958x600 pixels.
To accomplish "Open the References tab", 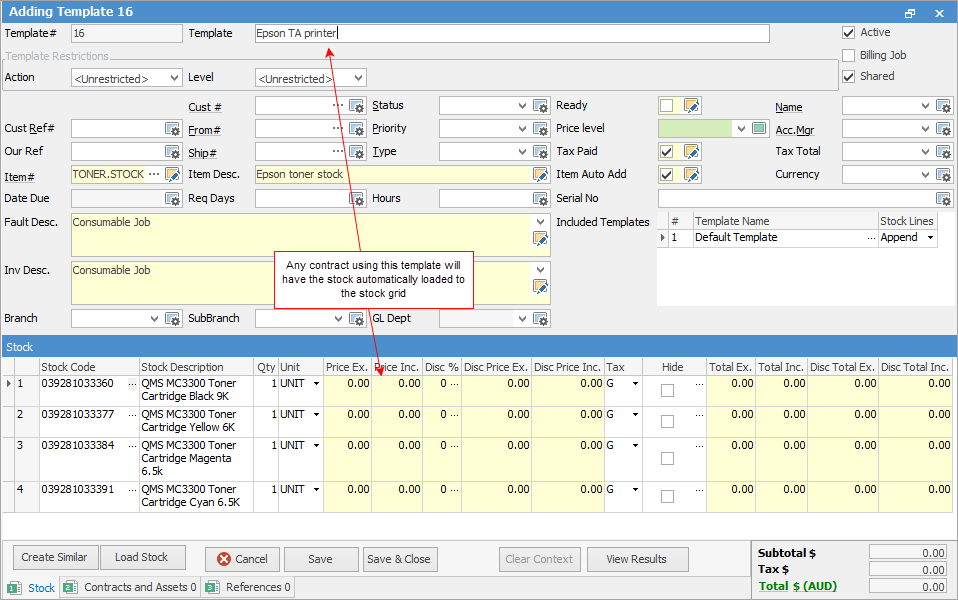I will point(250,588).
